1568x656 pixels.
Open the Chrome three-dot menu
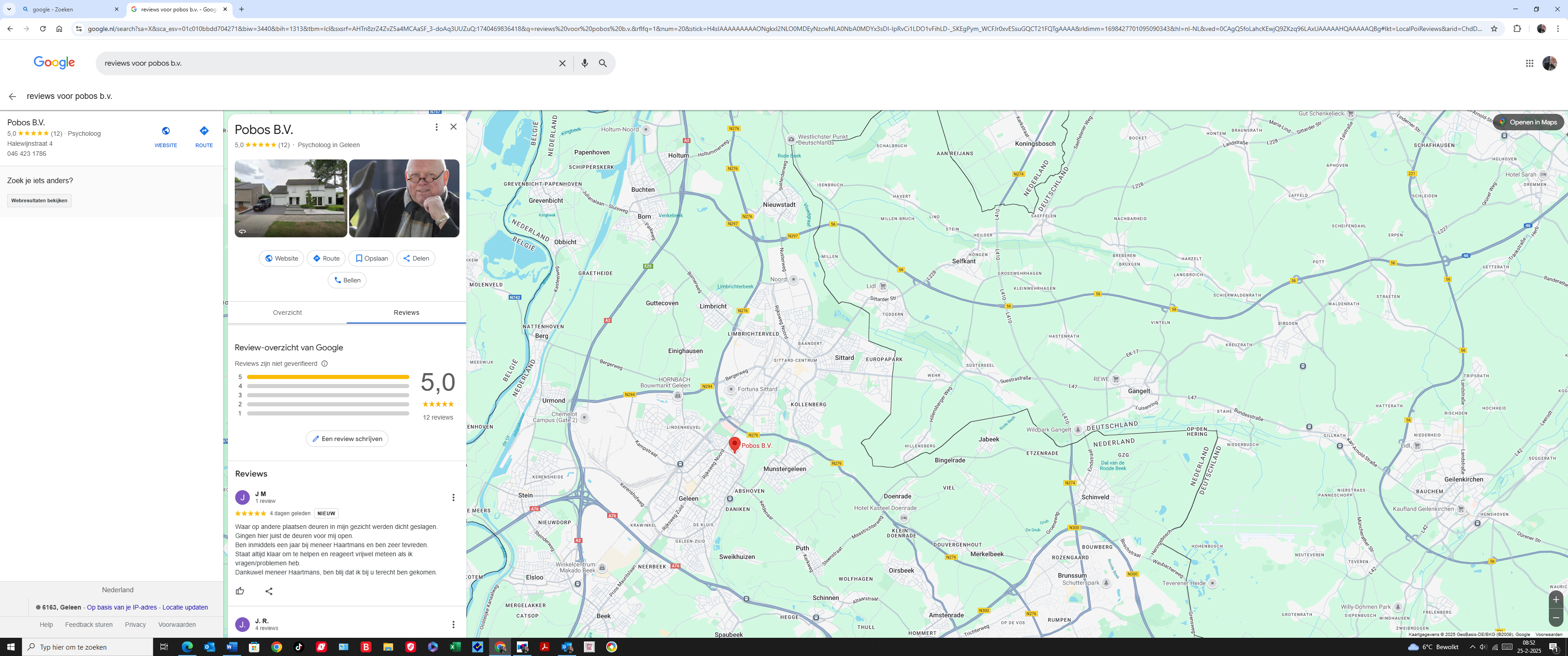point(1558,29)
